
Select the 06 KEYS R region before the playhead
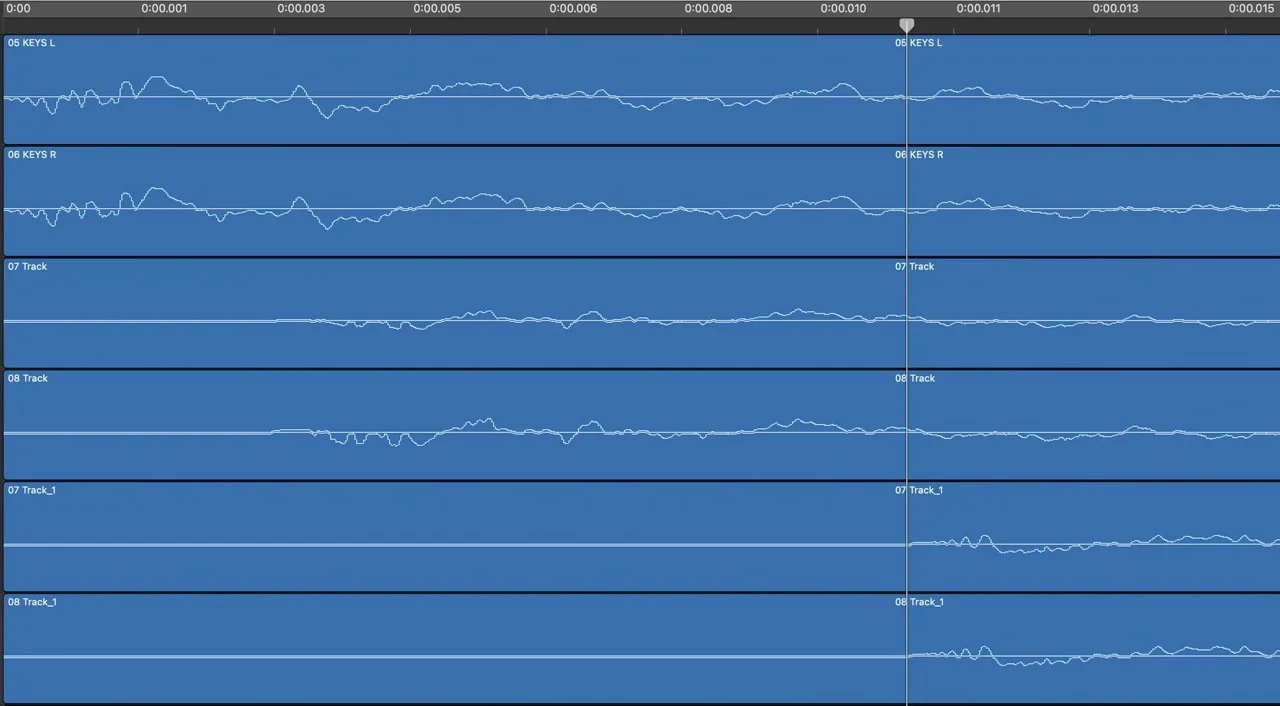(455, 202)
